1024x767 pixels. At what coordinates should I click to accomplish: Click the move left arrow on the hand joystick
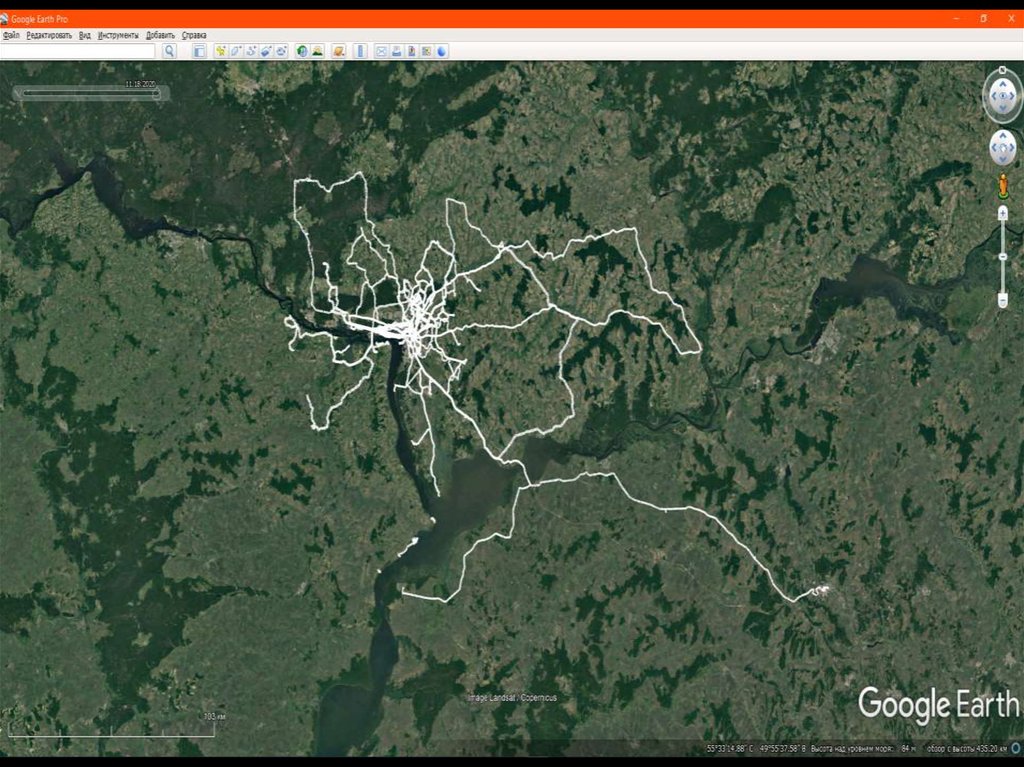click(994, 147)
